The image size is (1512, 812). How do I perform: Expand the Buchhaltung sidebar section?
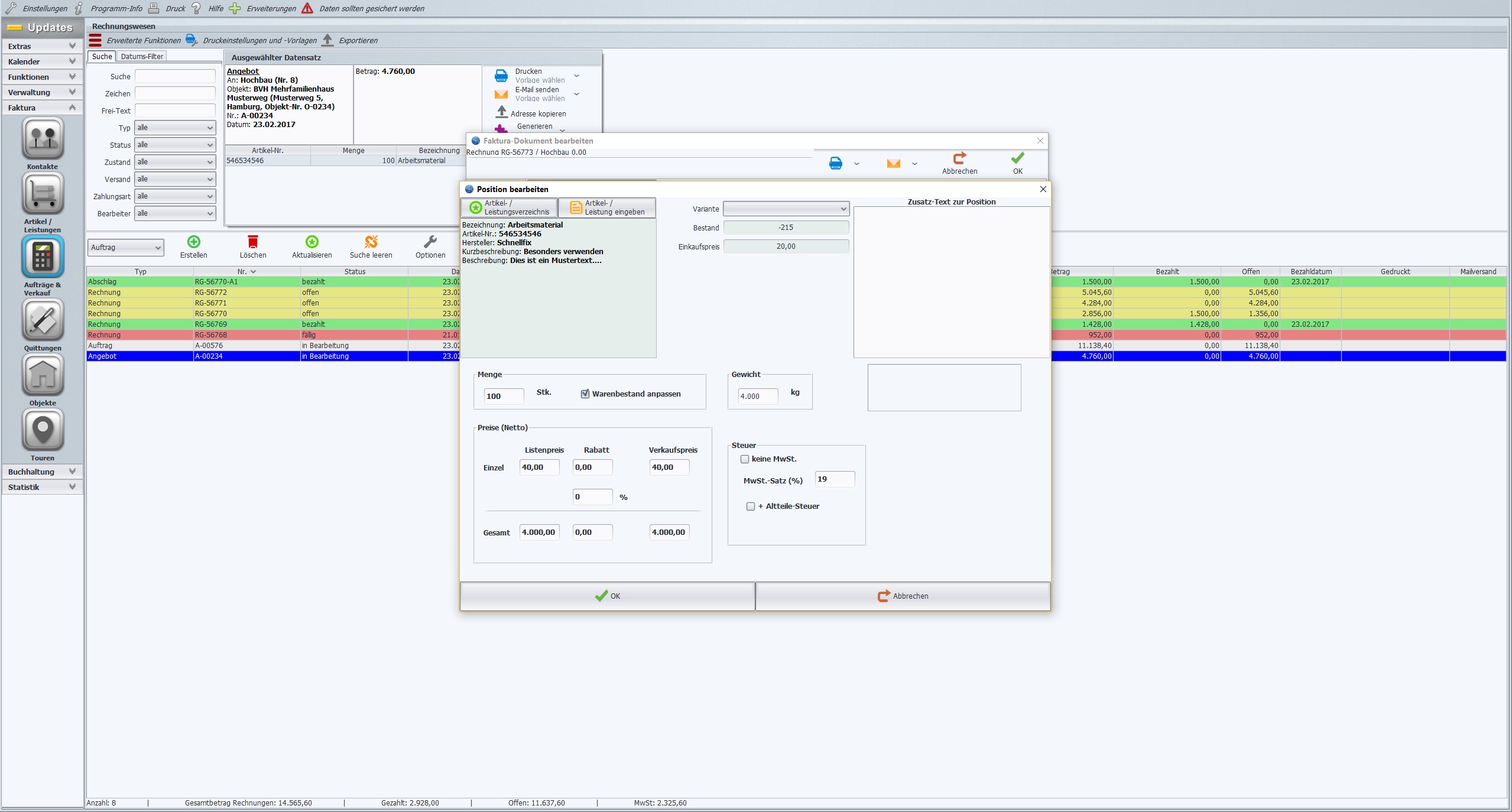click(x=41, y=472)
